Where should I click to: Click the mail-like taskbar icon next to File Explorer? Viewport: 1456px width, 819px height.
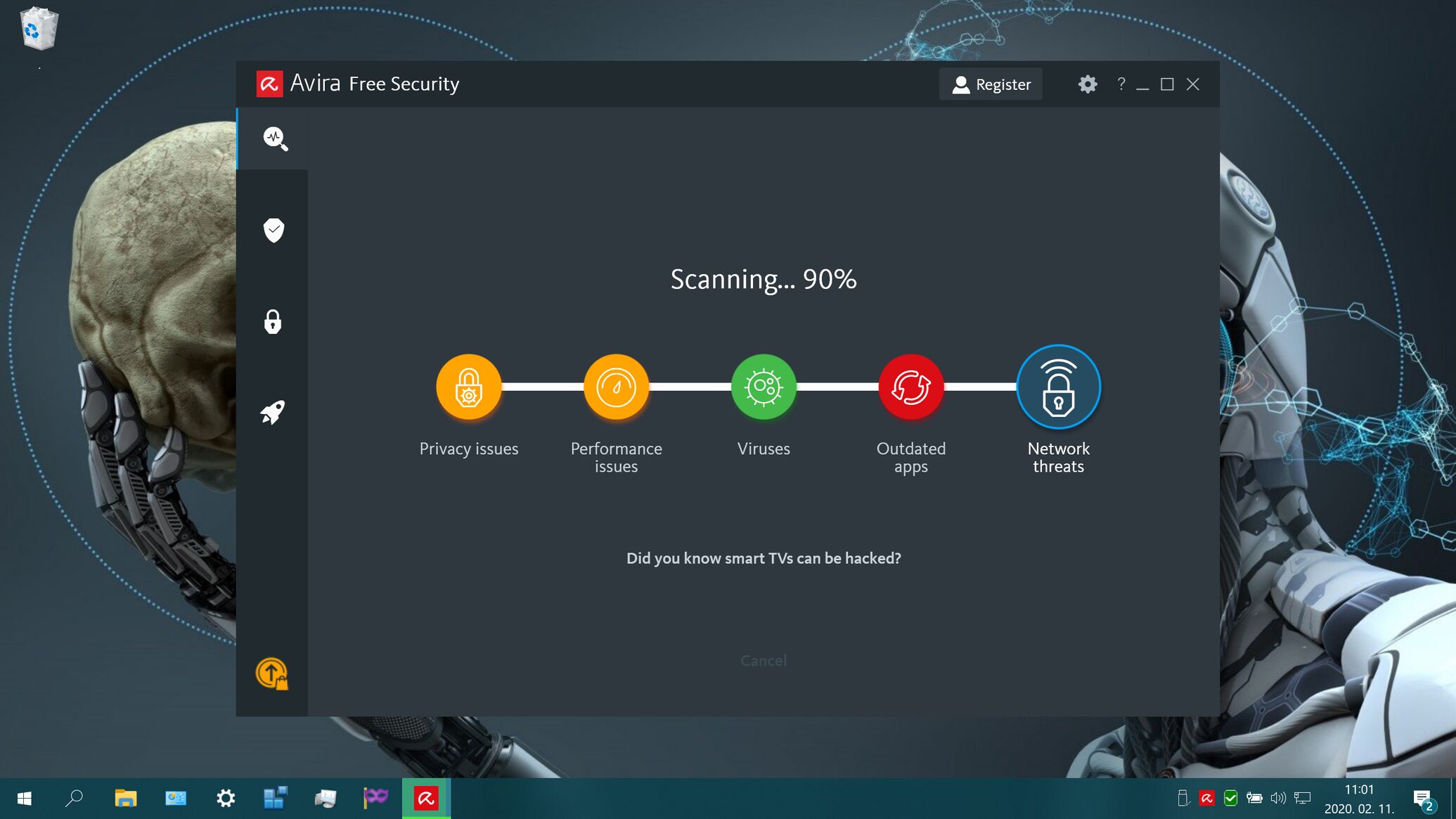click(176, 799)
